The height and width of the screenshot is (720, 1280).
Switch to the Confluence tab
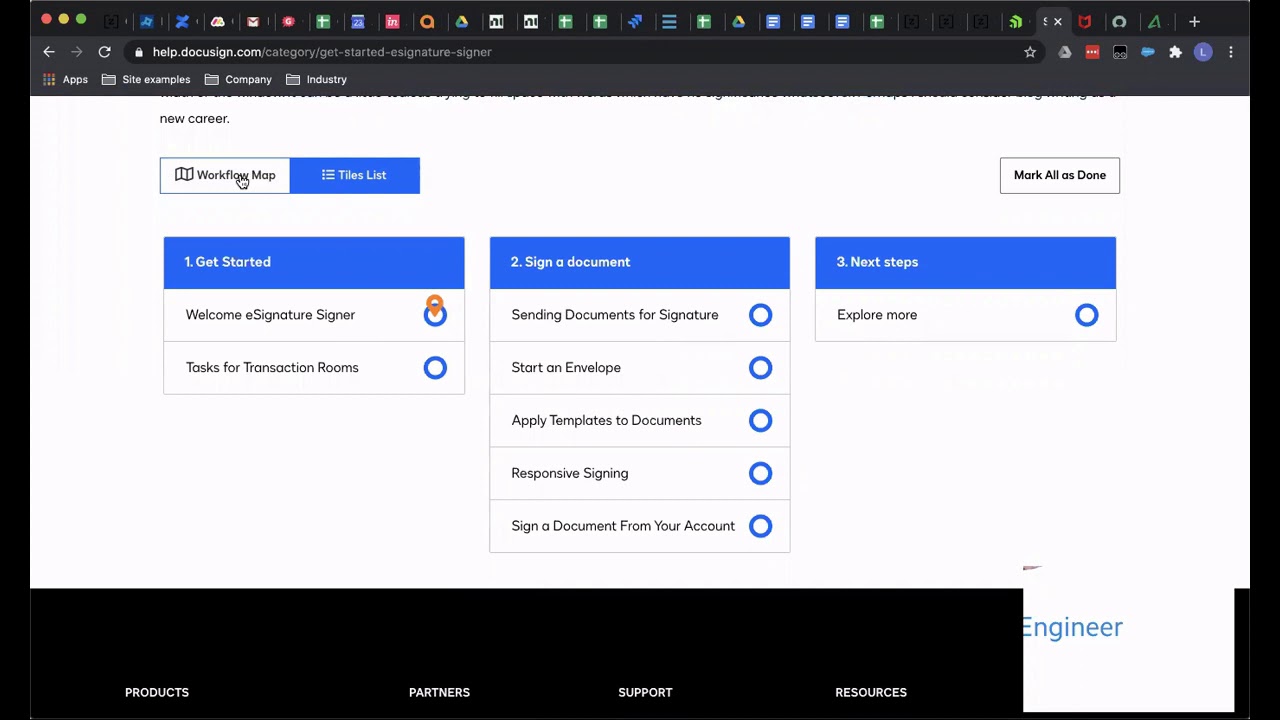[182, 21]
